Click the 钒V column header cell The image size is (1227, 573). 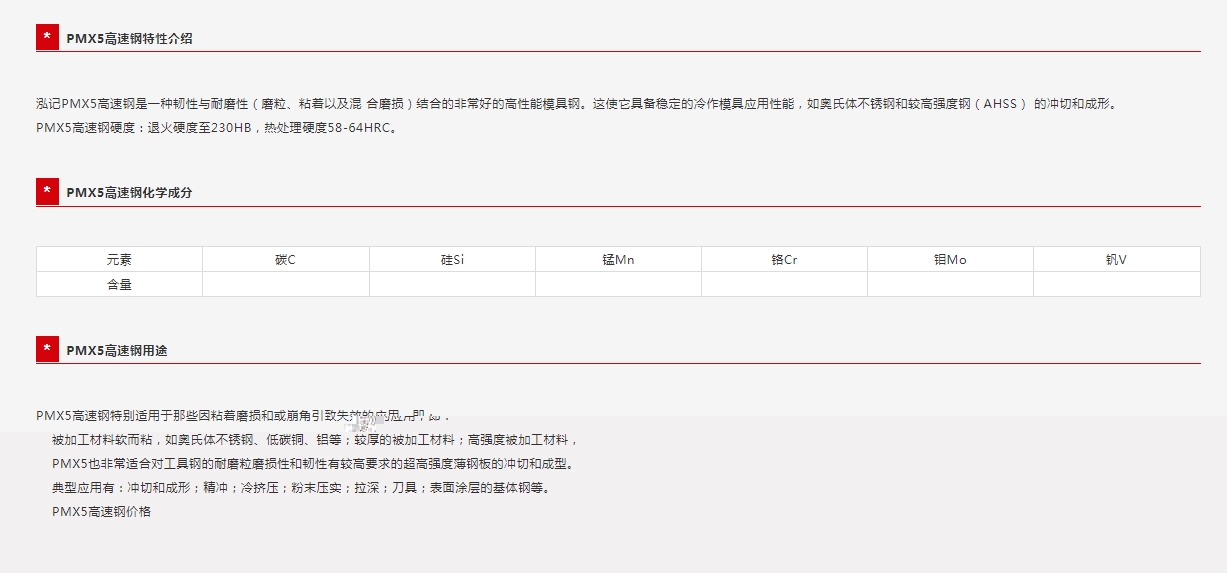(1116, 260)
